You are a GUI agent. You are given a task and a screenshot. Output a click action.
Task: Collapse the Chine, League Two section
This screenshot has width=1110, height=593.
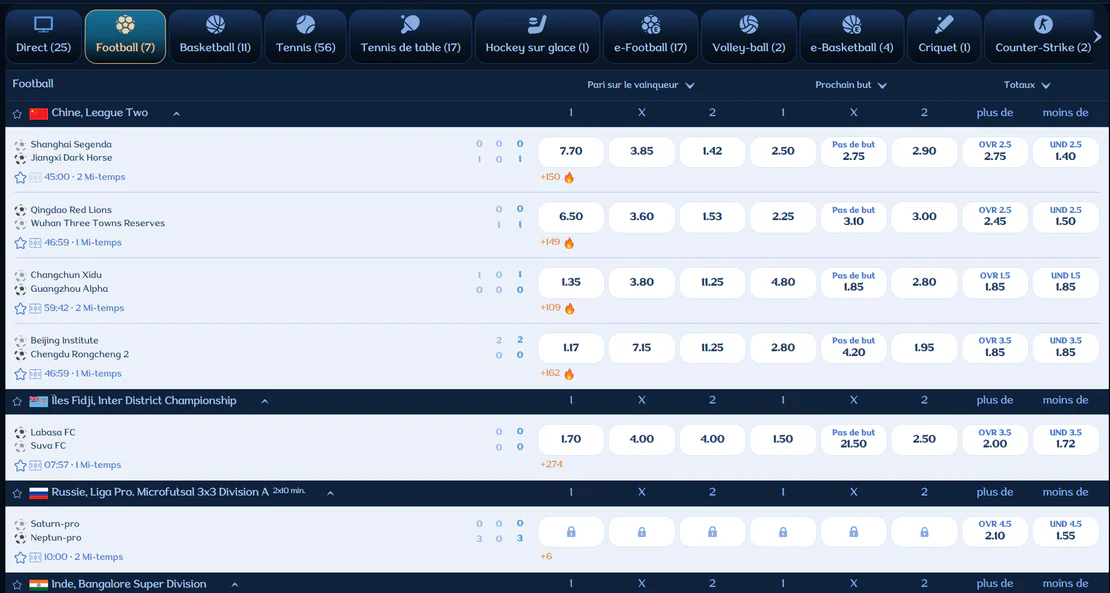click(x=176, y=113)
